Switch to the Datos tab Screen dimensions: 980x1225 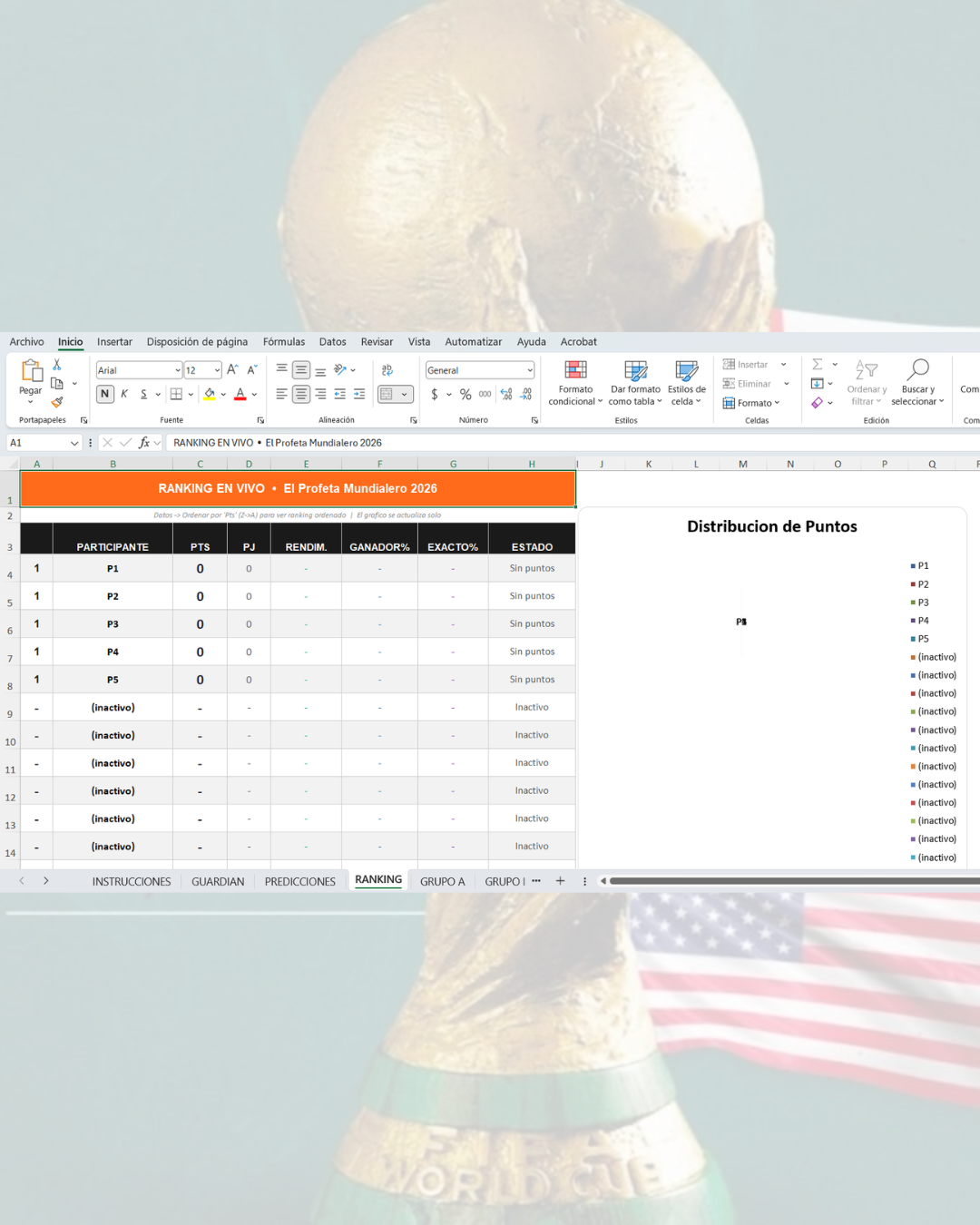coord(332,342)
